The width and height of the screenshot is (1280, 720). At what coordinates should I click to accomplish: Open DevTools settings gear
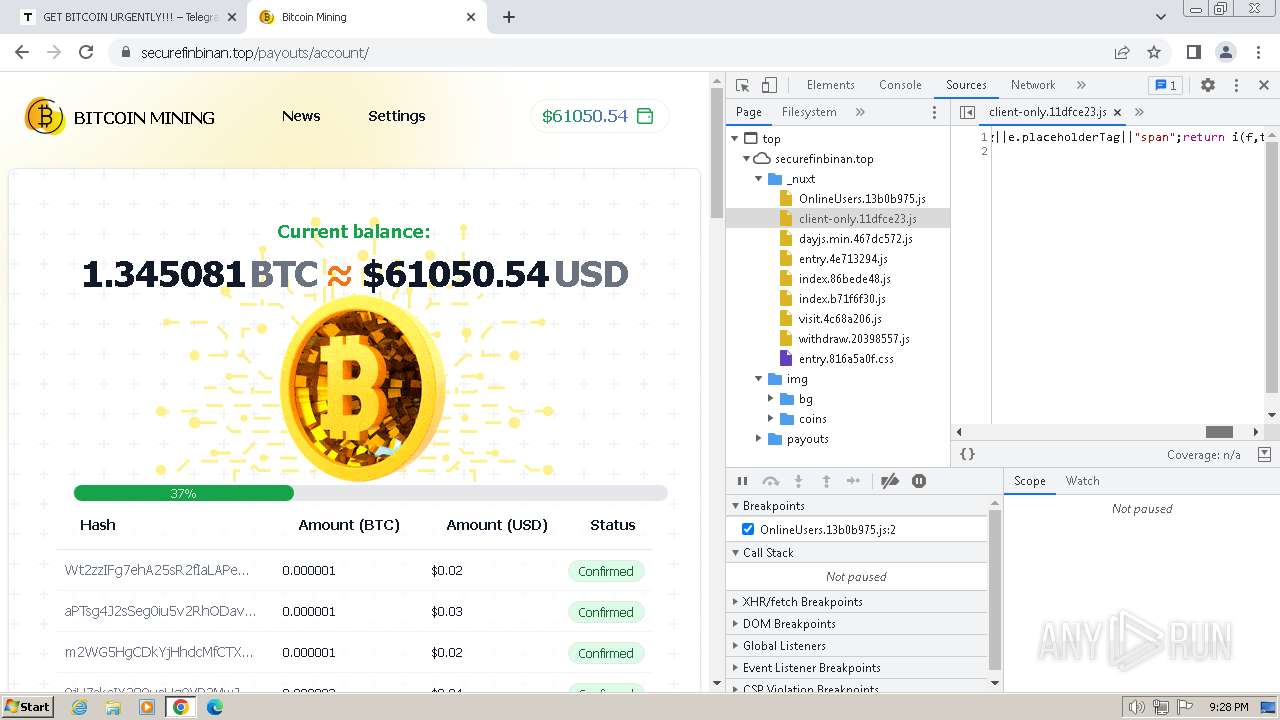pyautogui.click(x=1208, y=85)
